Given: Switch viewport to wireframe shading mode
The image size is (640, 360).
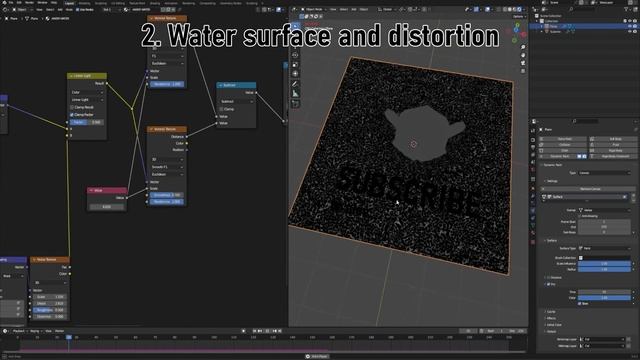Looking at the screenshot, I should coord(505,9).
